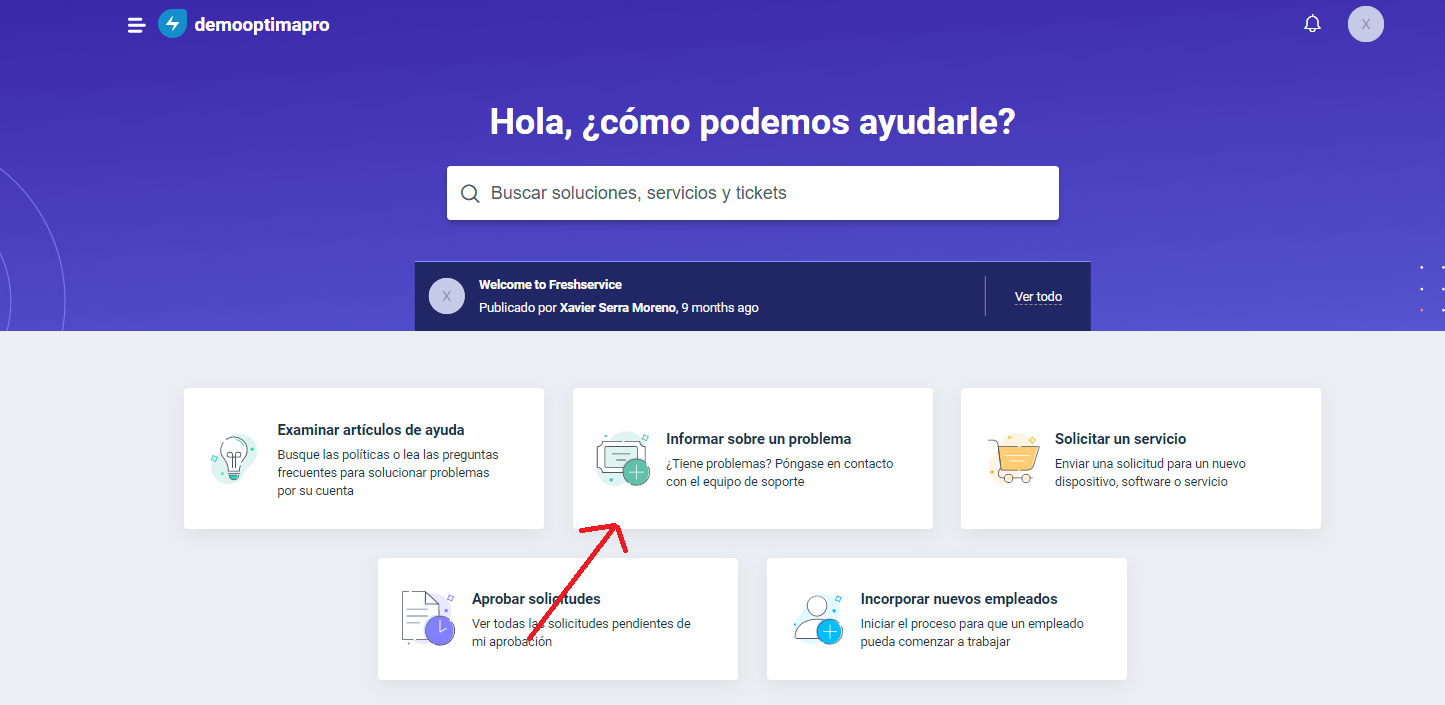Open the Welcome to Freshservice announcement
Image resolution: width=1445 pixels, height=705 pixels.
tap(550, 285)
